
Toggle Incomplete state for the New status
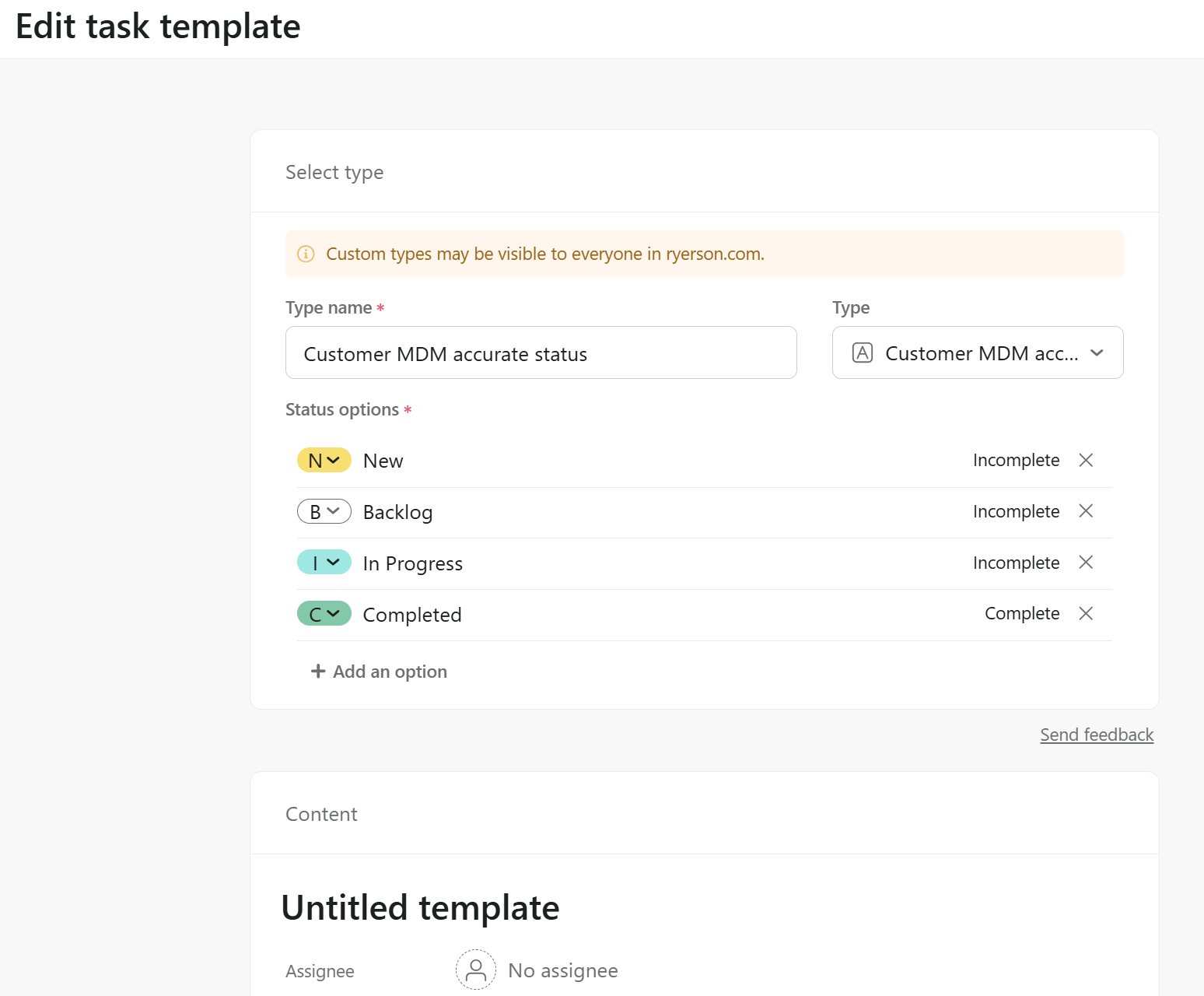[1015, 460]
